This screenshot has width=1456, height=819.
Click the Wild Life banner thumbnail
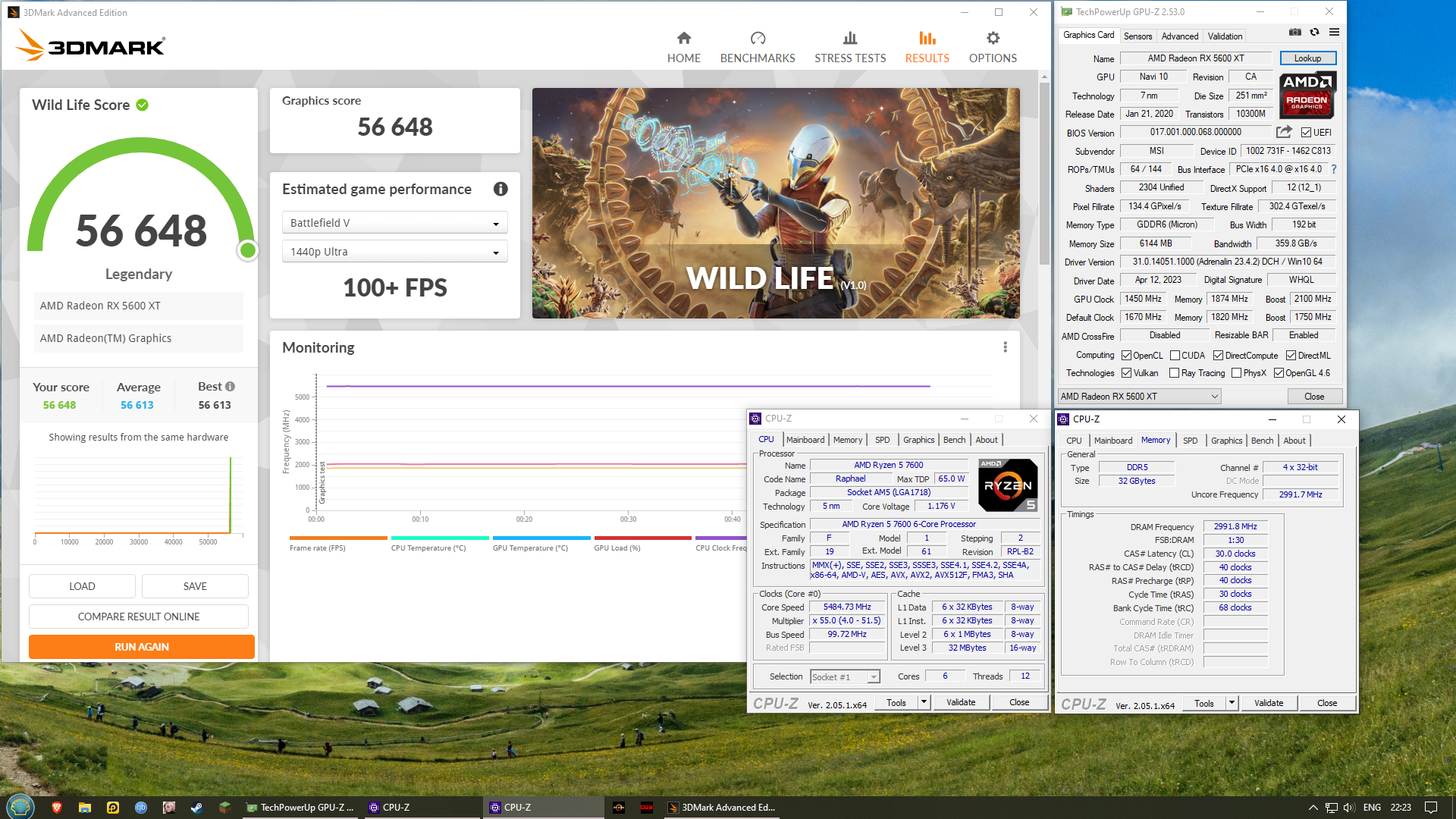point(776,203)
